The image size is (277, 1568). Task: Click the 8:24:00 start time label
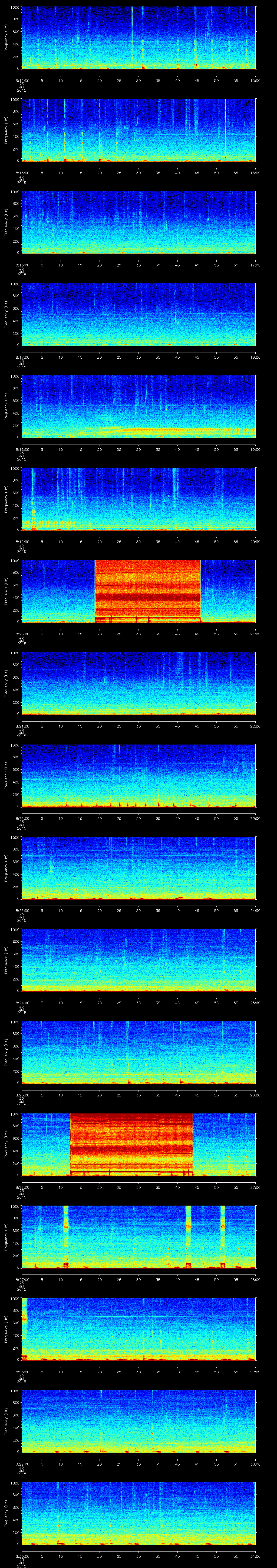coord(22,1003)
